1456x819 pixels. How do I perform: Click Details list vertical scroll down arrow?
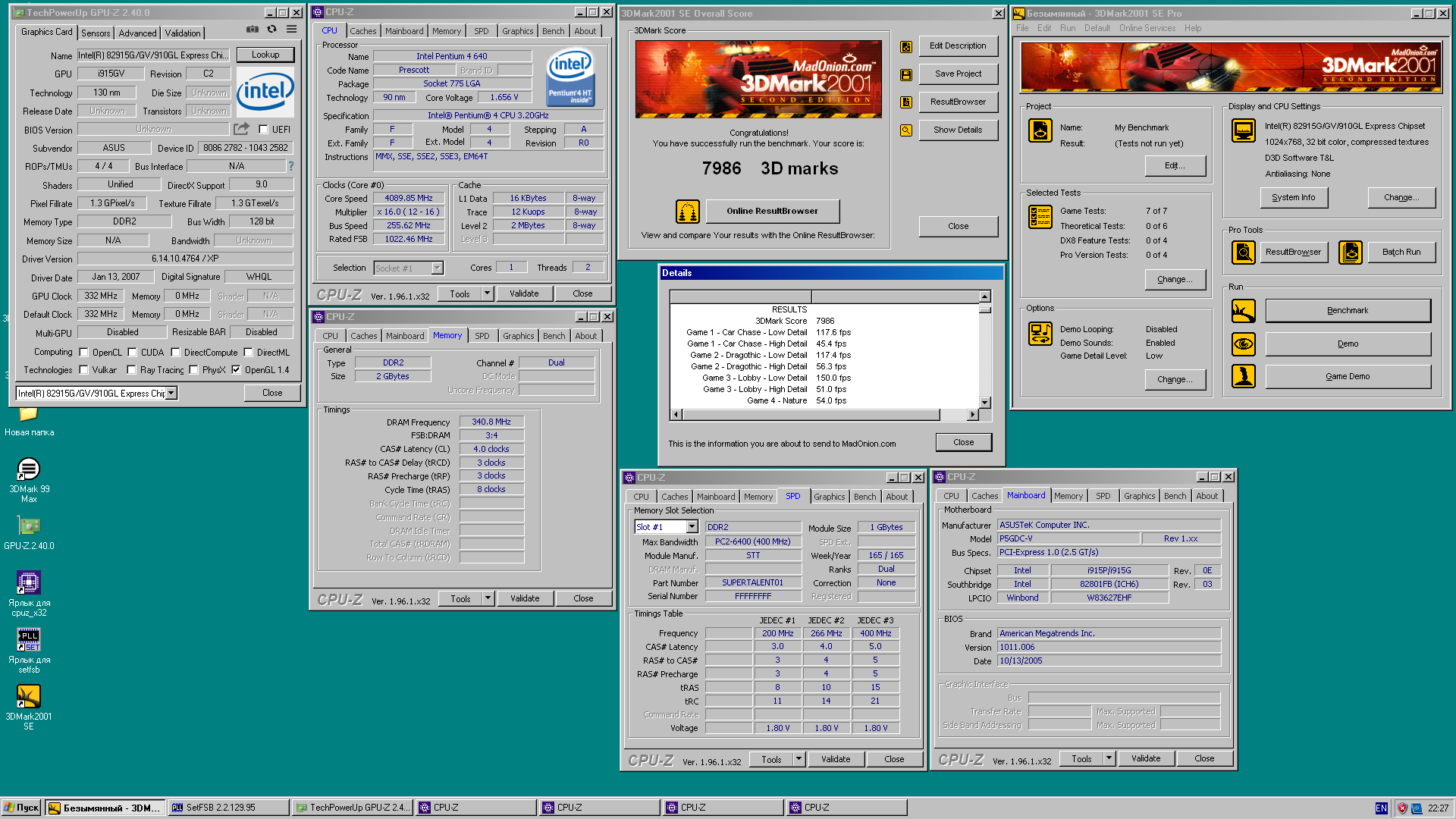(984, 403)
